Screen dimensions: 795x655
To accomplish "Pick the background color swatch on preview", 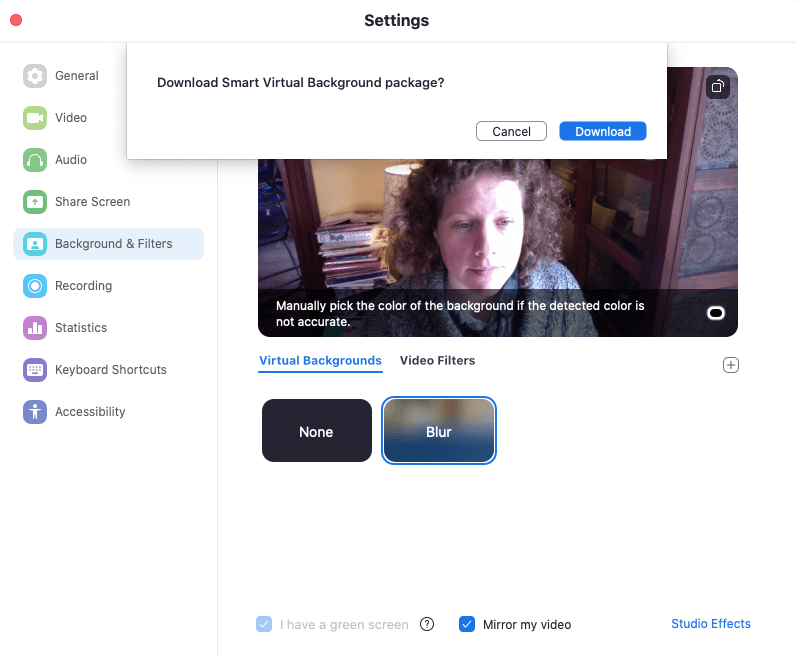I will [x=716, y=314].
